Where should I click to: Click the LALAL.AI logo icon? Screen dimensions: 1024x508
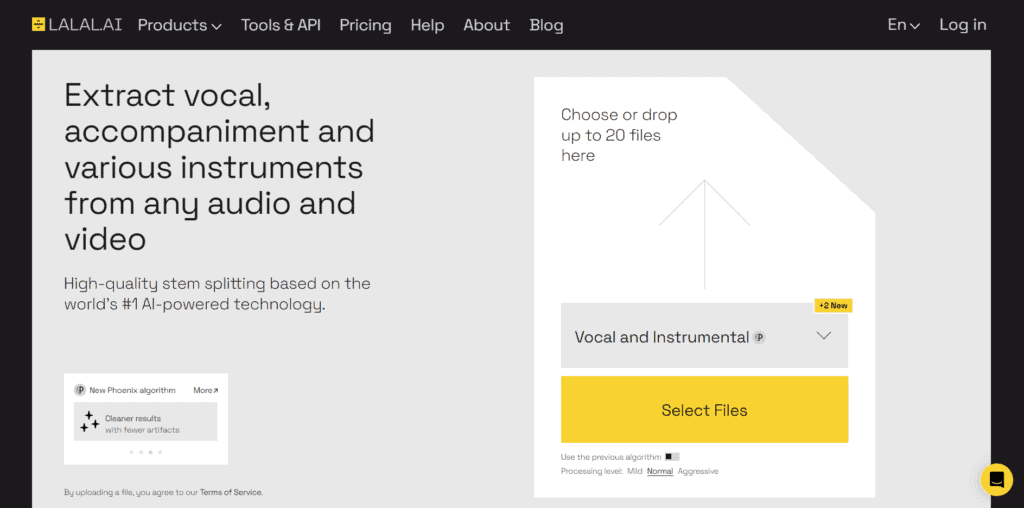click(x=39, y=25)
